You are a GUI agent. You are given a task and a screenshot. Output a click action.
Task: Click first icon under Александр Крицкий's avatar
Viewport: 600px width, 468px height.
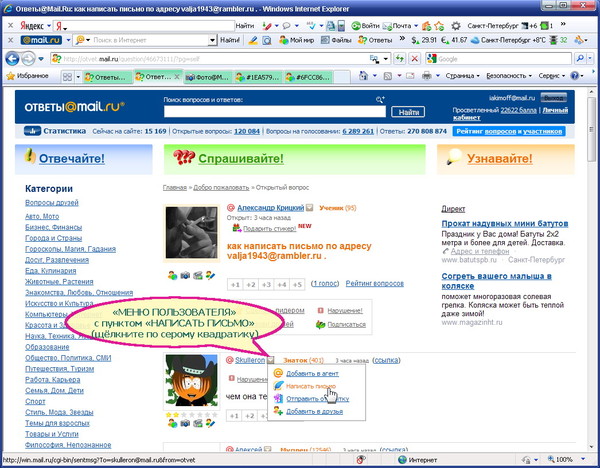pos(173,275)
